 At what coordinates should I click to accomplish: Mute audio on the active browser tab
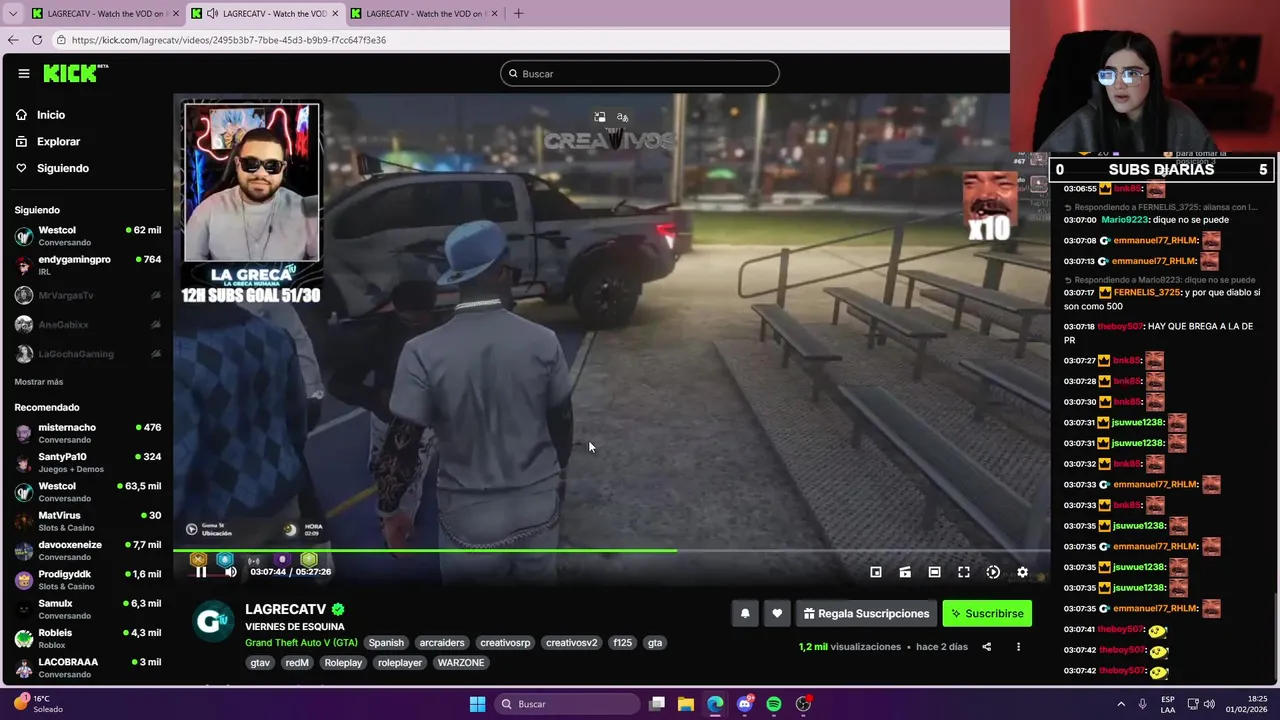coord(212,14)
